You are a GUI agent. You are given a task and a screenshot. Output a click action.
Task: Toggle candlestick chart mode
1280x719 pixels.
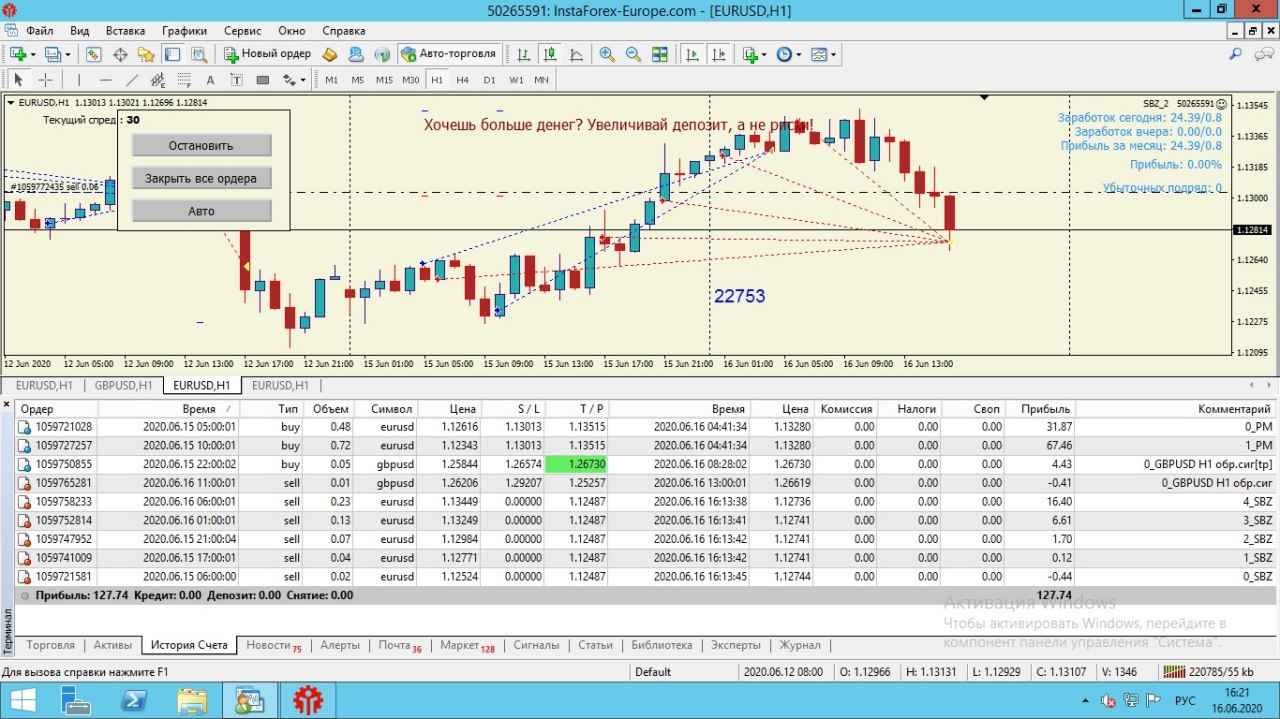549,54
